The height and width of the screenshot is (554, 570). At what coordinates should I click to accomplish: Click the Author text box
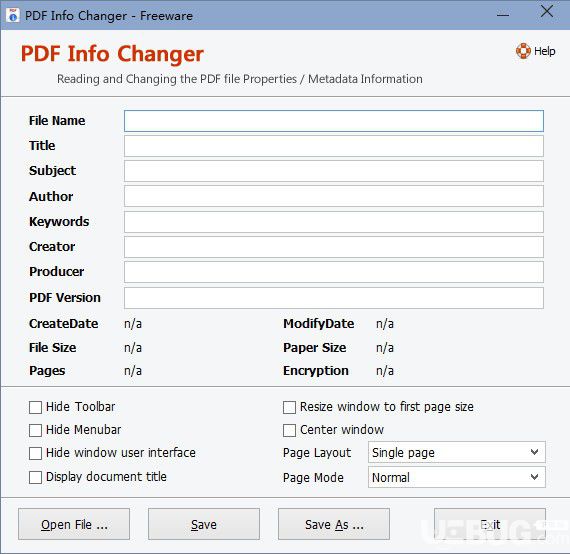(x=334, y=196)
